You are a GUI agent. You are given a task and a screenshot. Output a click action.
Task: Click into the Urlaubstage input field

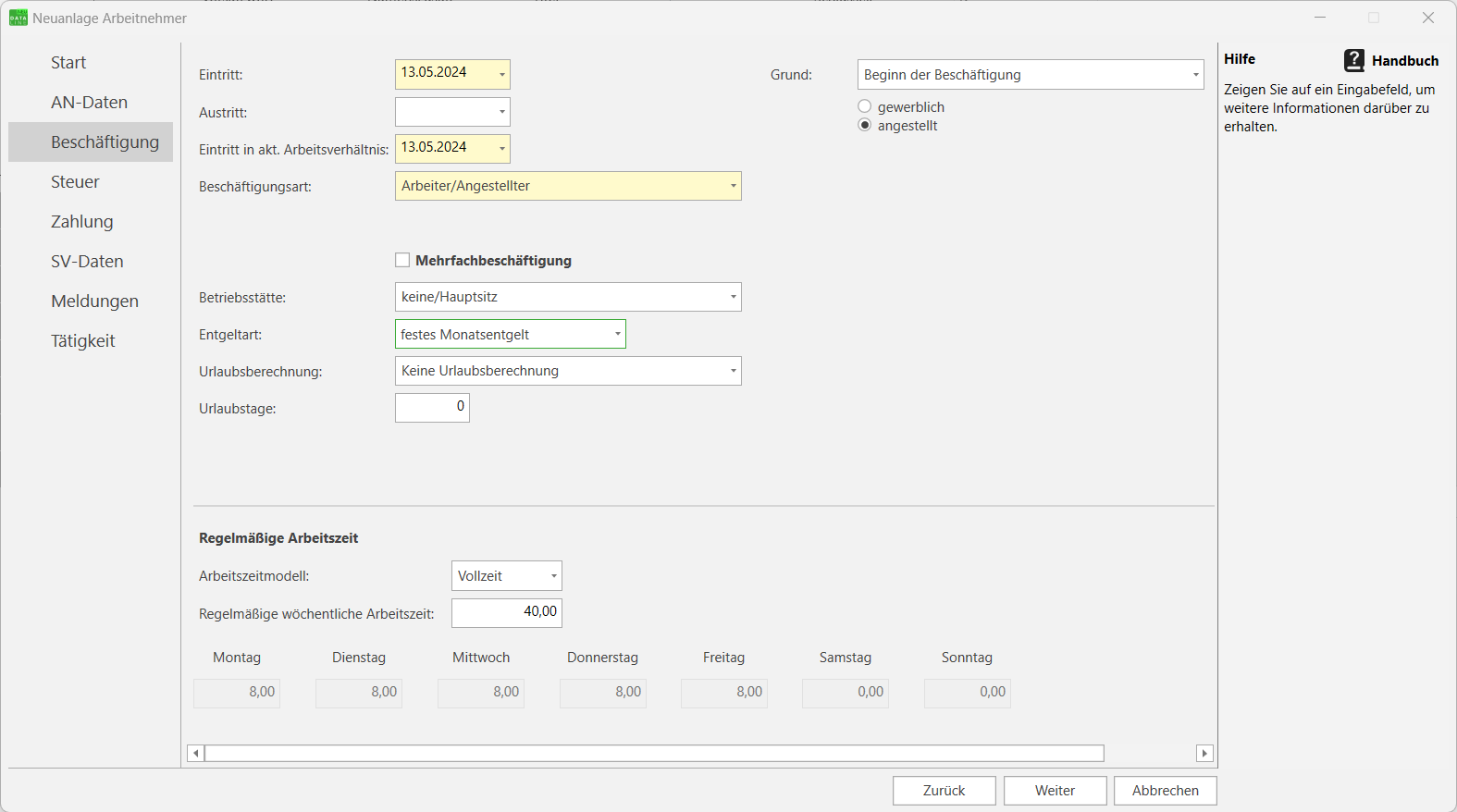pyautogui.click(x=432, y=408)
